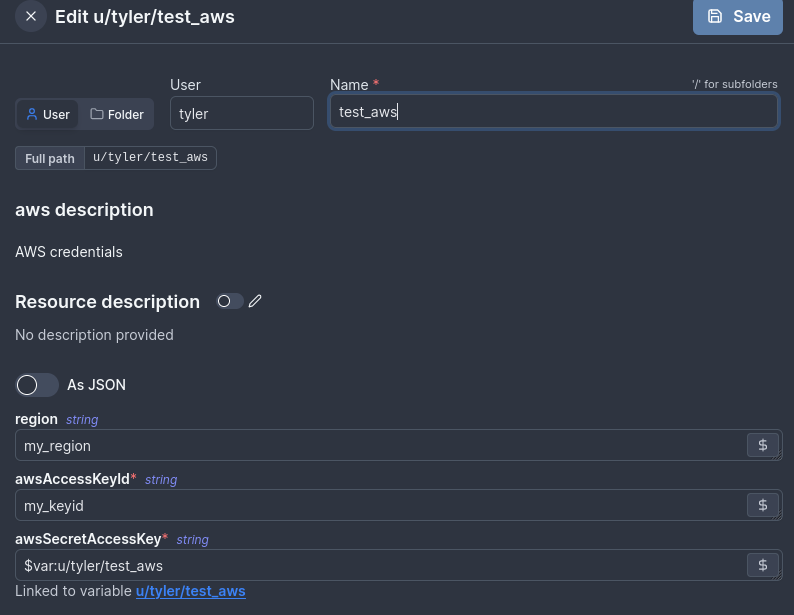The height and width of the screenshot is (615, 794).
Task: Click the Name input field
Action: (553, 112)
